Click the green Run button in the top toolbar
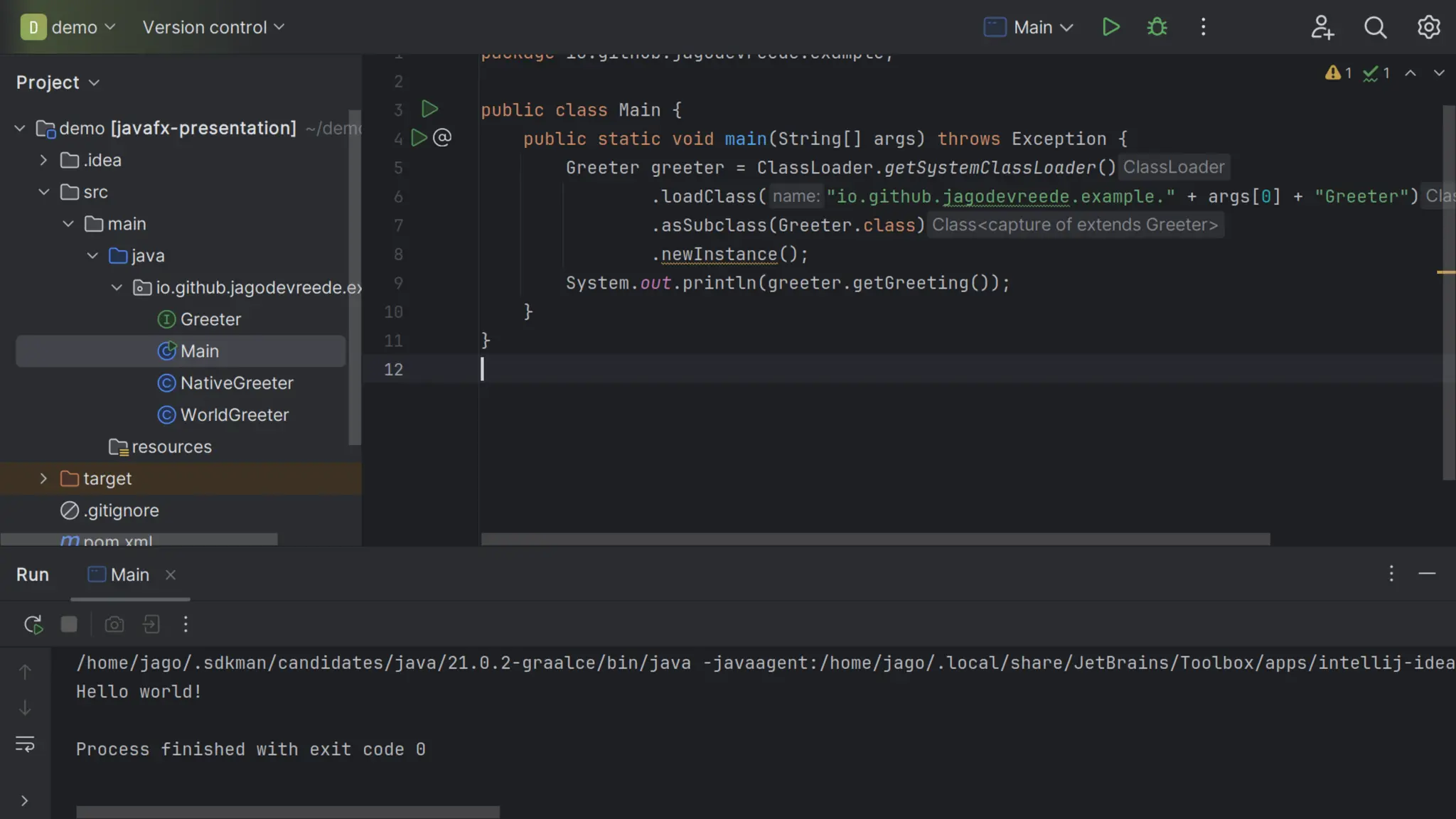 pyautogui.click(x=1110, y=27)
